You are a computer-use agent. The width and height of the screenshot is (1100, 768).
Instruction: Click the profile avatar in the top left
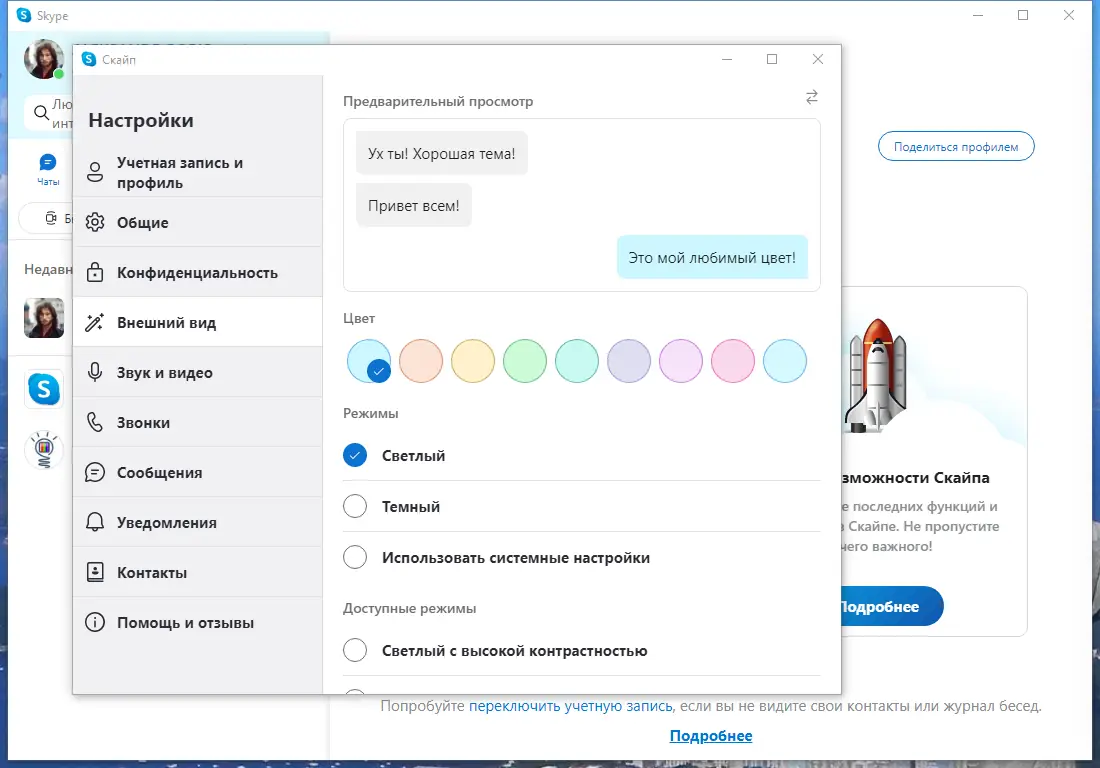[x=43, y=59]
